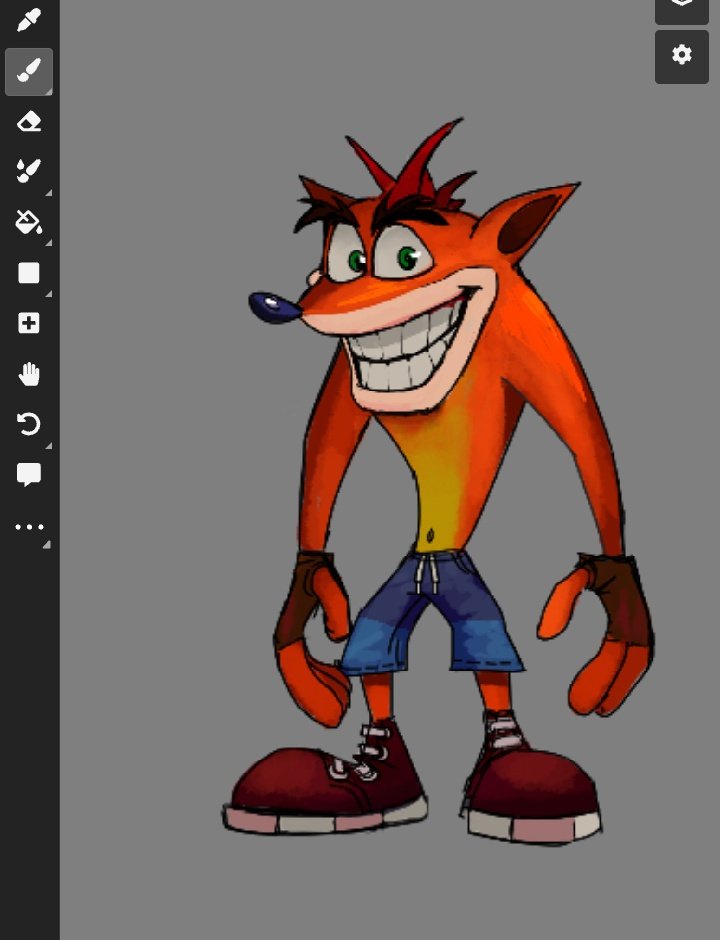Select the Paintbrush tool
This screenshot has height=940, width=720.
point(29,71)
